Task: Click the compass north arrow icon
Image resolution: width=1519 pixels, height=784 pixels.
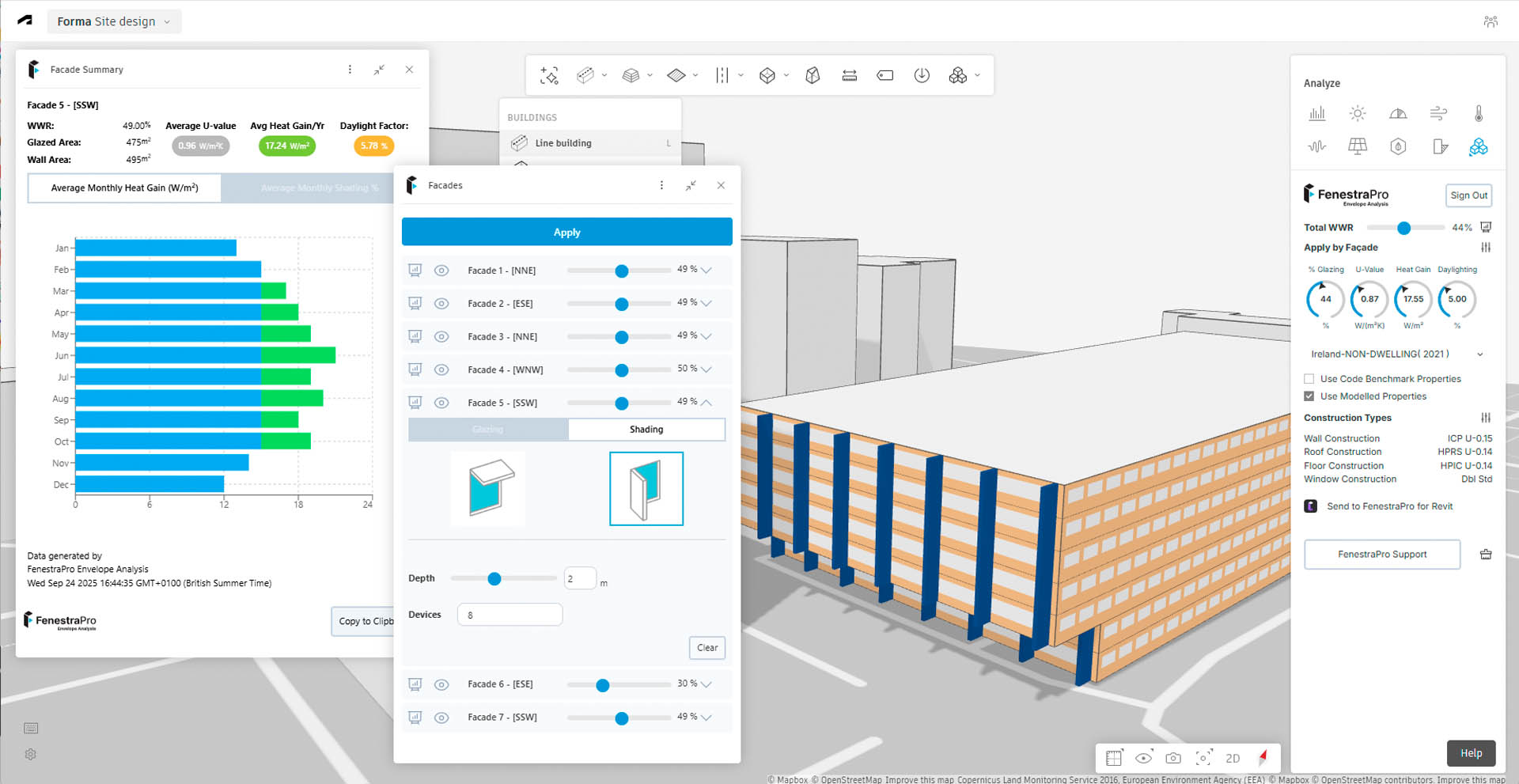Action: coord(1263,757)
